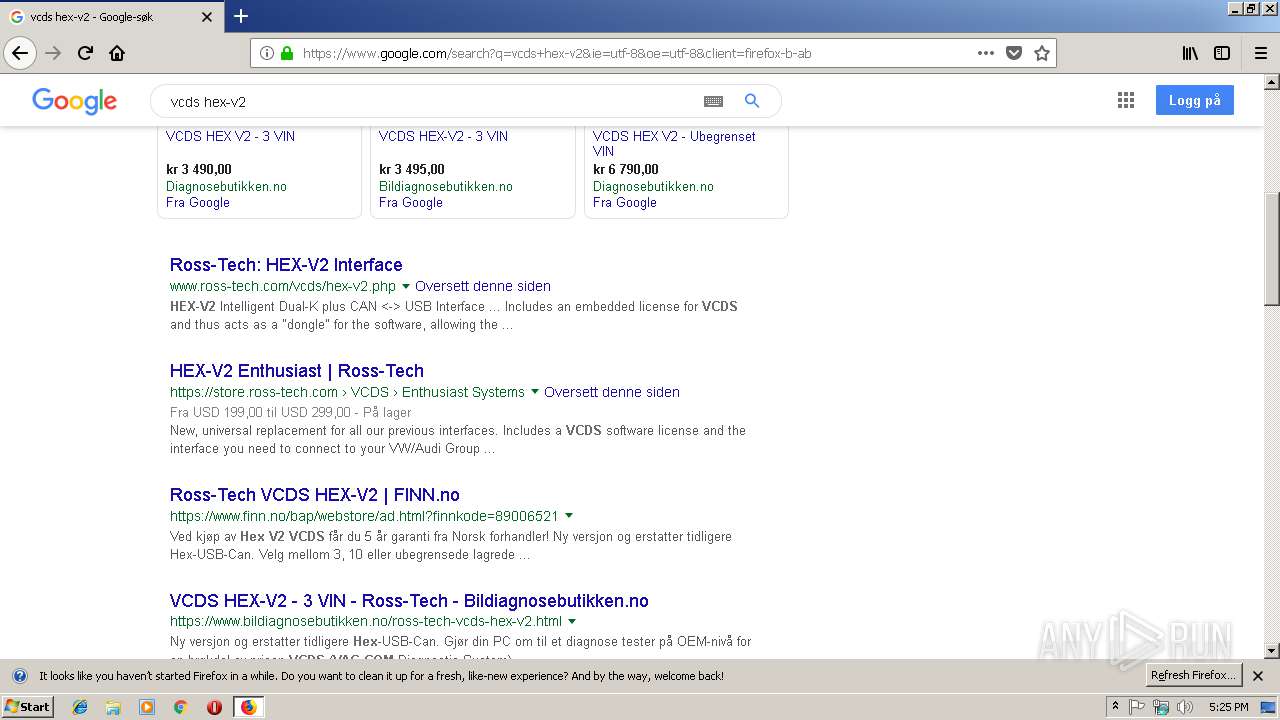Image resolution: width=1280 pixels, height=720 pixels.
Task: Save page to Pocket
Action: pos(1014,53)
